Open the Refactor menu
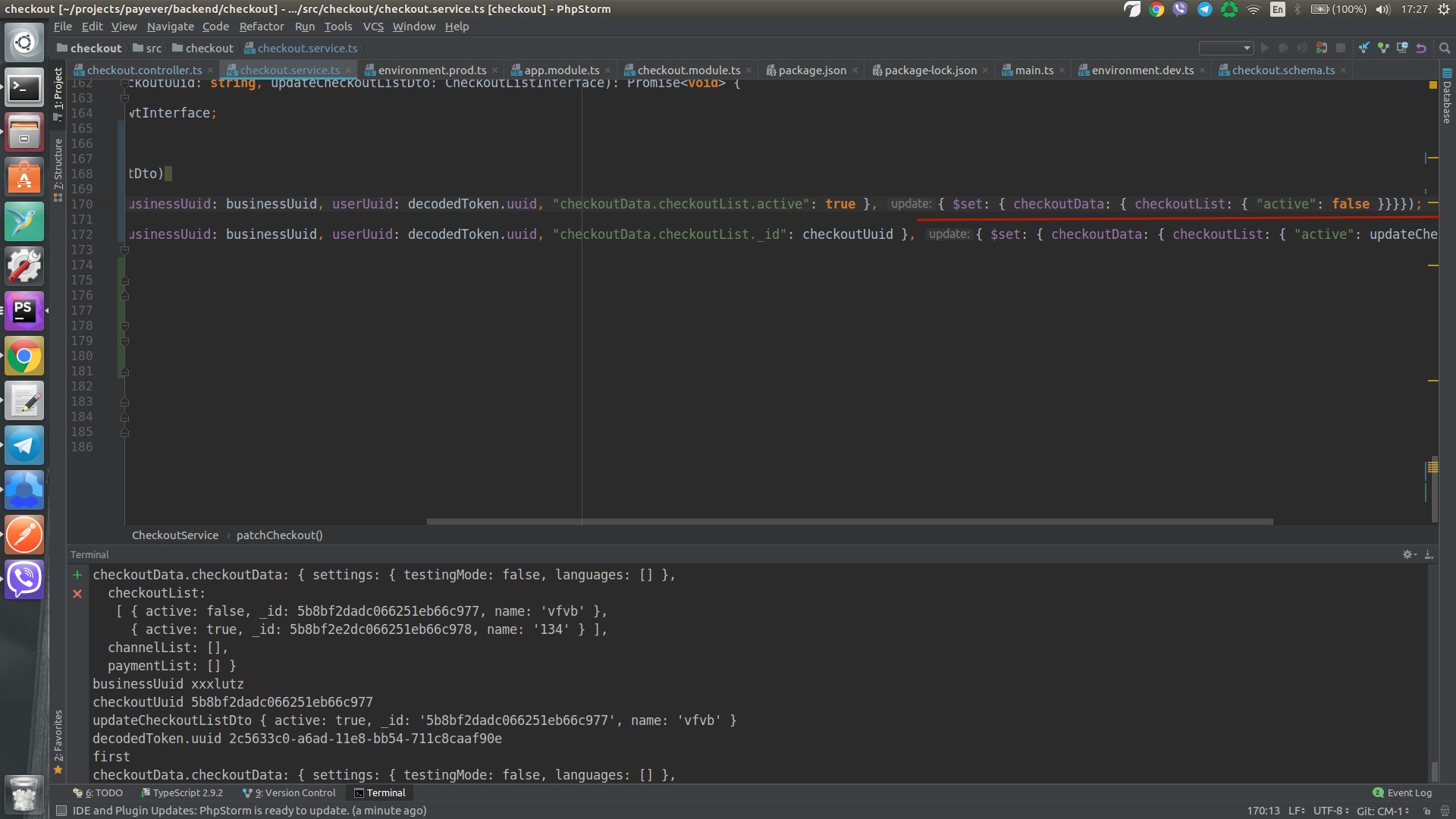Image resolution: width=1456 pixels, height=819 pixels. coord(261,27)
